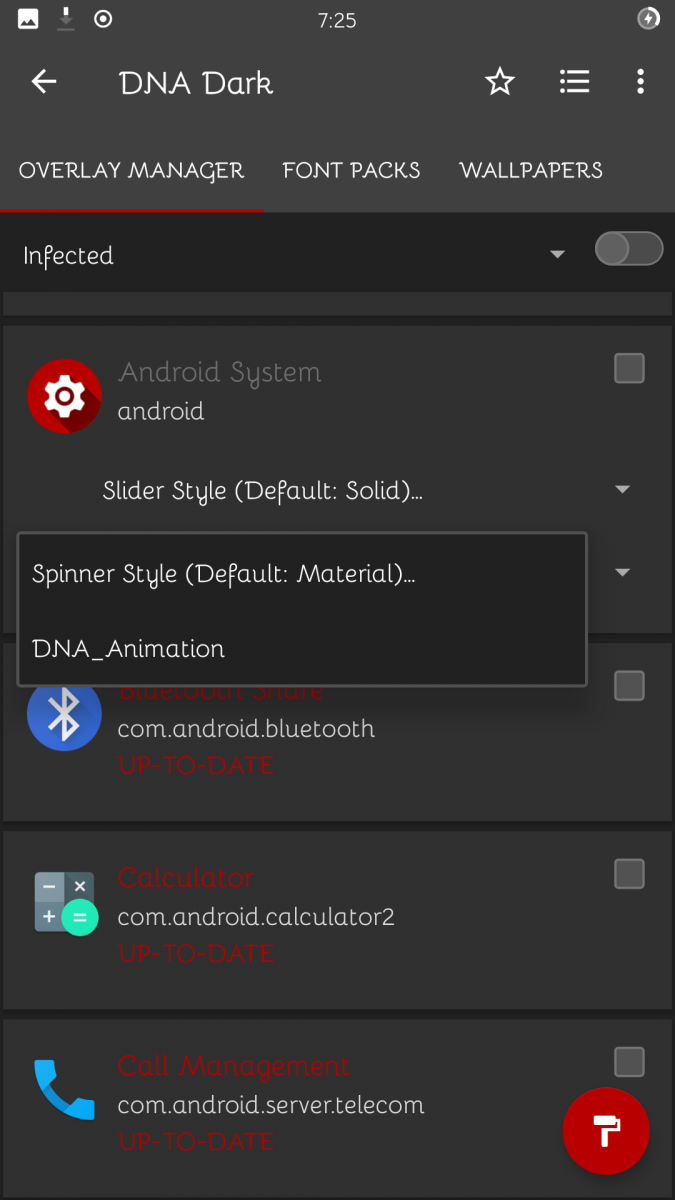This screenshot has height=1200, width=675.
Task: Check the Bluetooth Share checkbox
Action: click(629, 686)
